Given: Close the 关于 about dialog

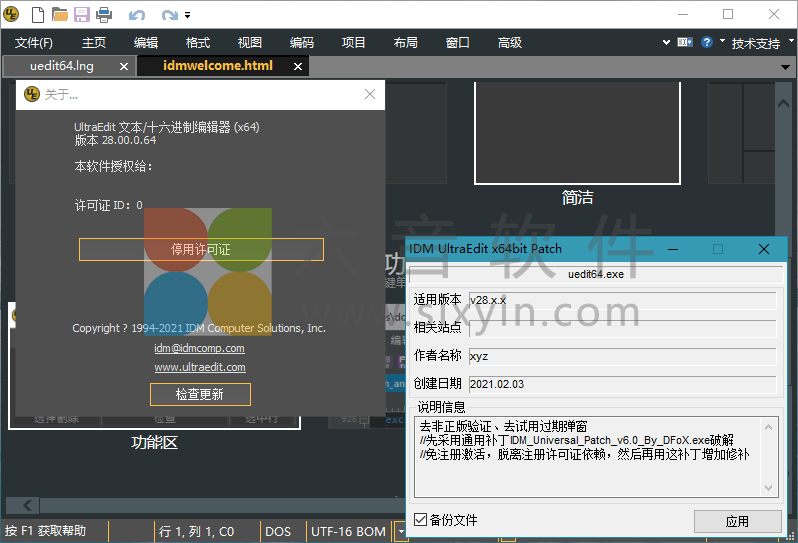Looking at the screenshot, I should (x=370, y=94).
